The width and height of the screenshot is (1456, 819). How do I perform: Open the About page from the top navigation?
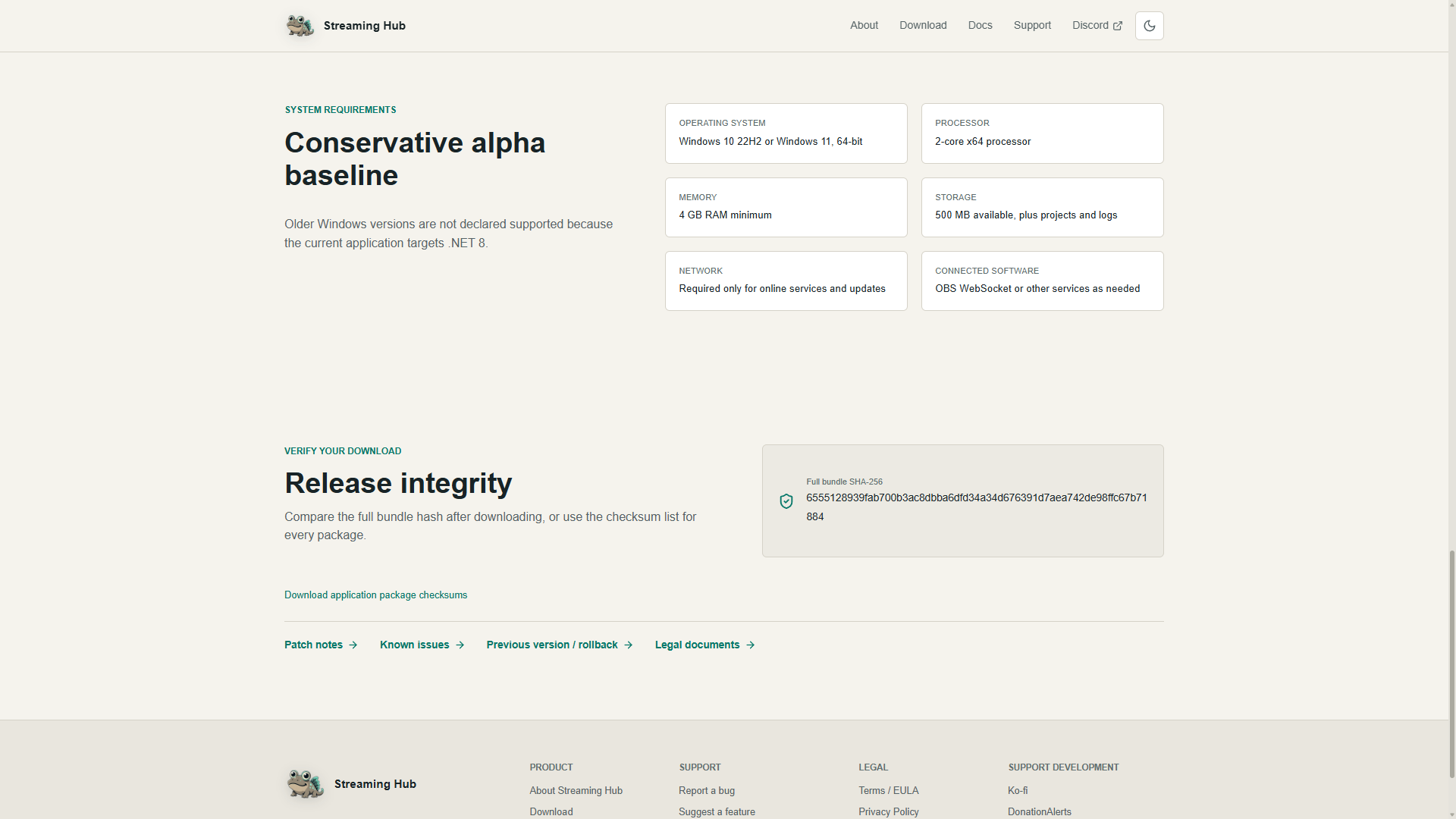click(x=864, y=25)
